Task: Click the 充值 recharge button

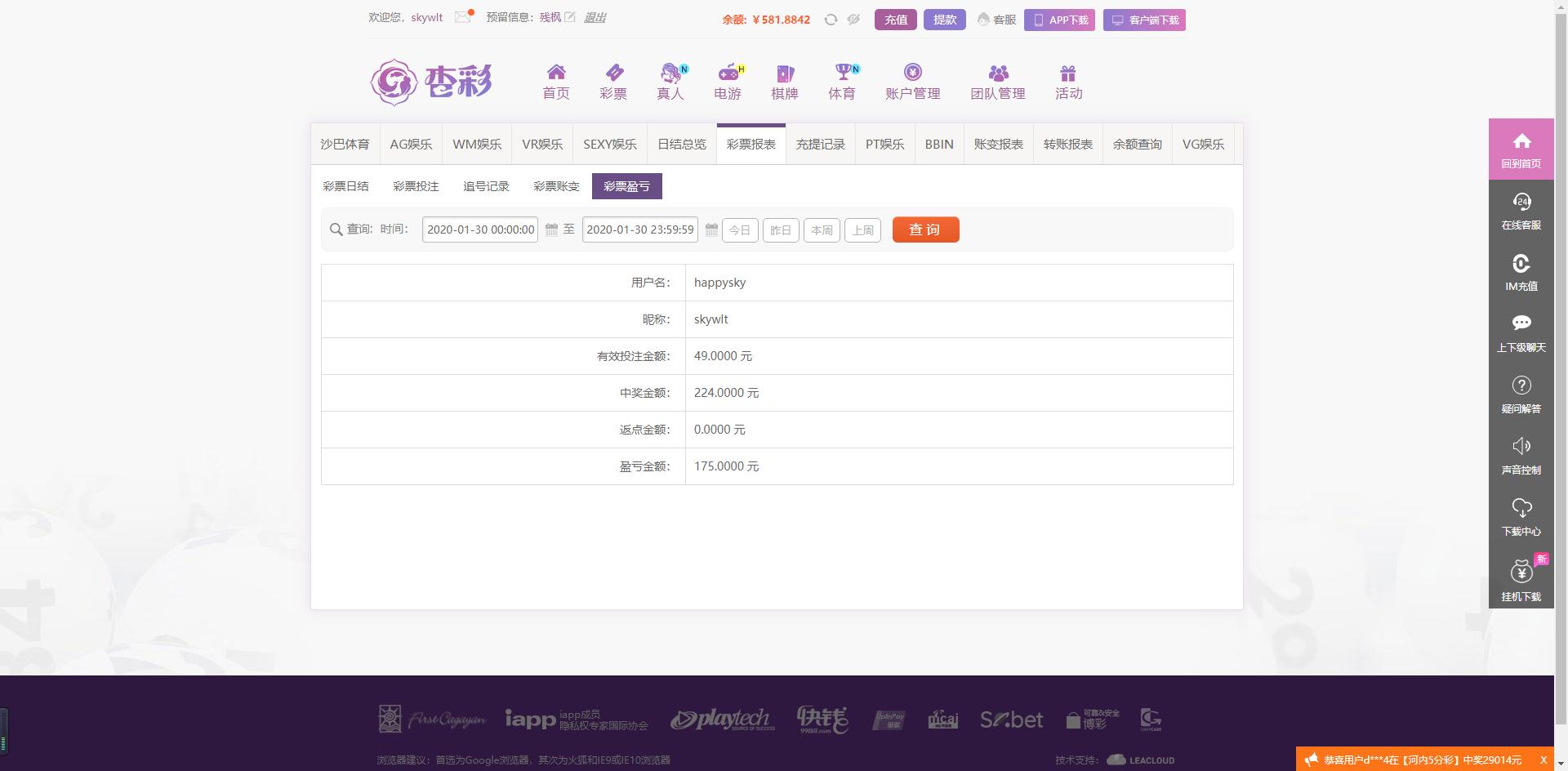Action: 895,20
